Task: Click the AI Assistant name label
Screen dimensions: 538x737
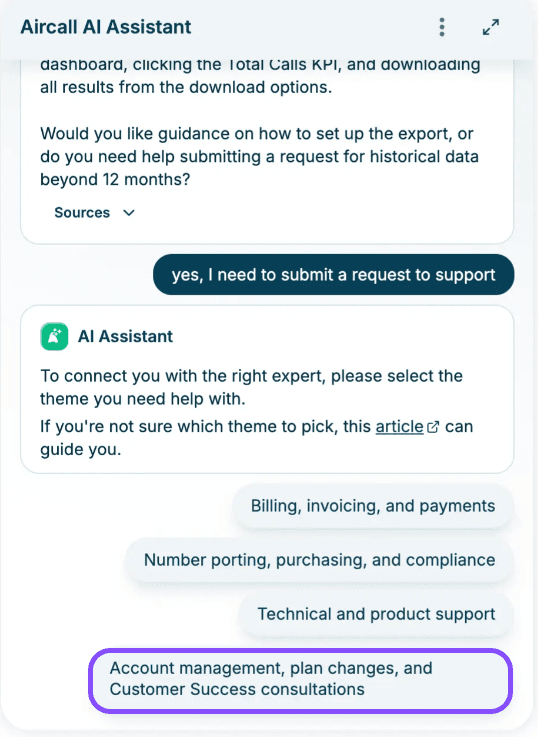Action: click(125, 337)
